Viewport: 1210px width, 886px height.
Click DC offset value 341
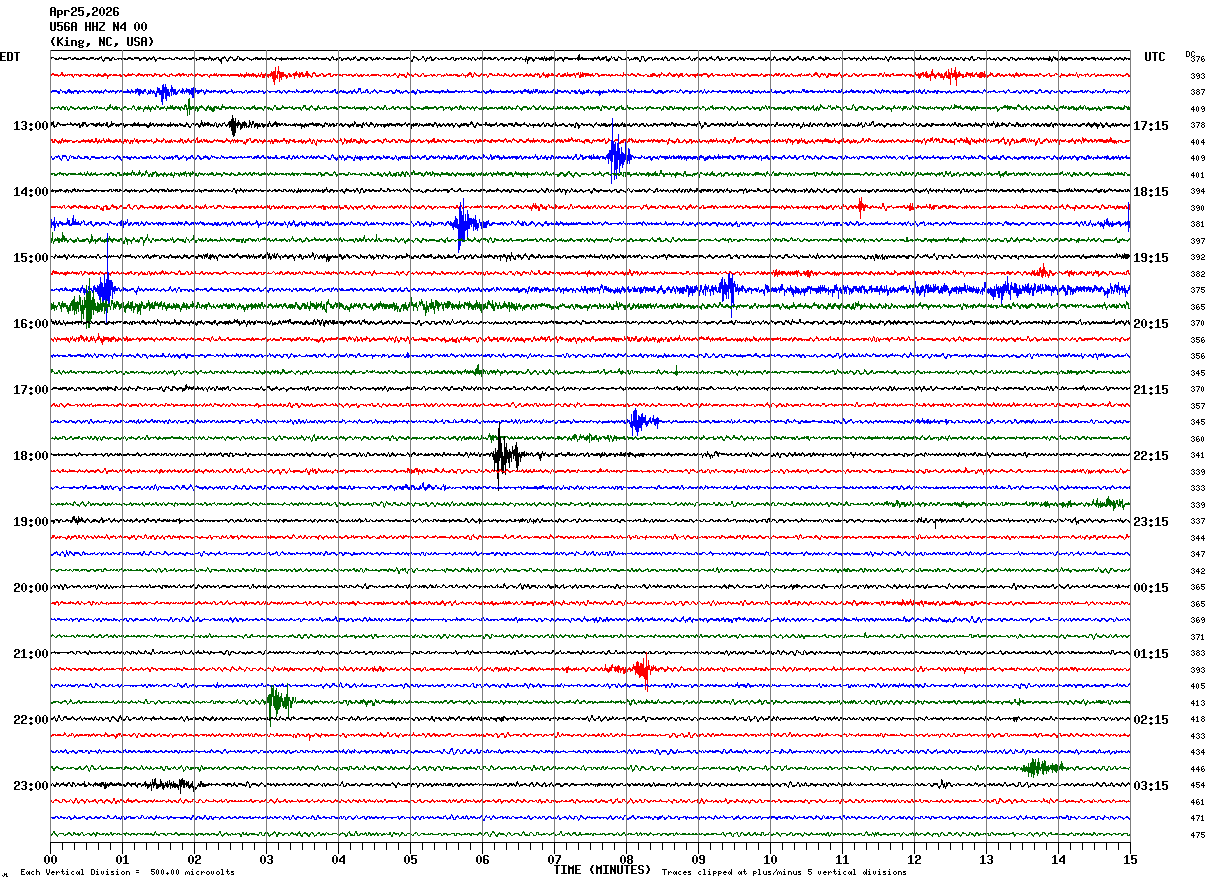tap(1197, 456)
